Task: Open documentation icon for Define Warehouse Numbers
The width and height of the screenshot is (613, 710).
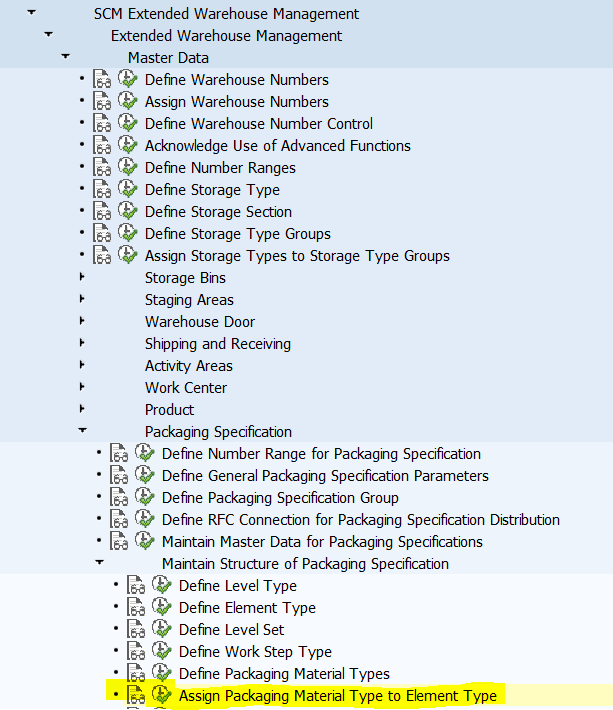Action: click(102, 79)
